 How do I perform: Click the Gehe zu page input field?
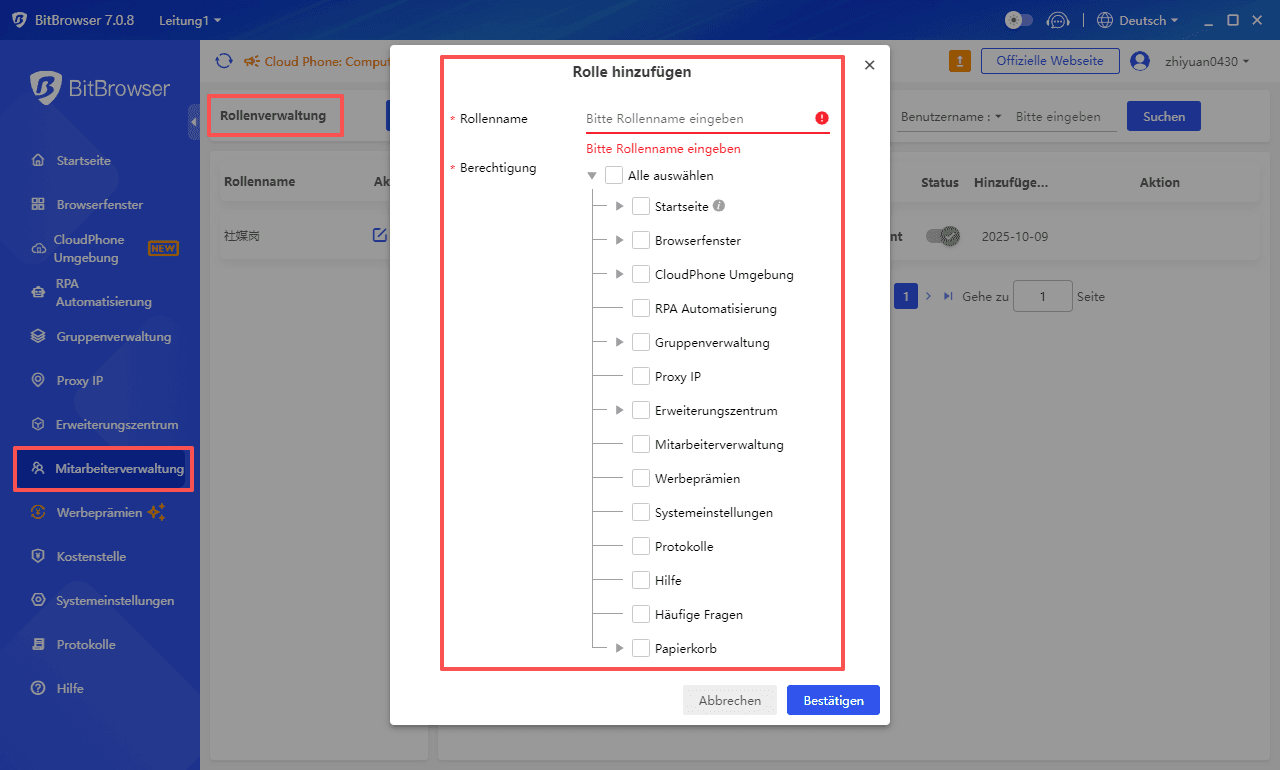[1042, 296]
